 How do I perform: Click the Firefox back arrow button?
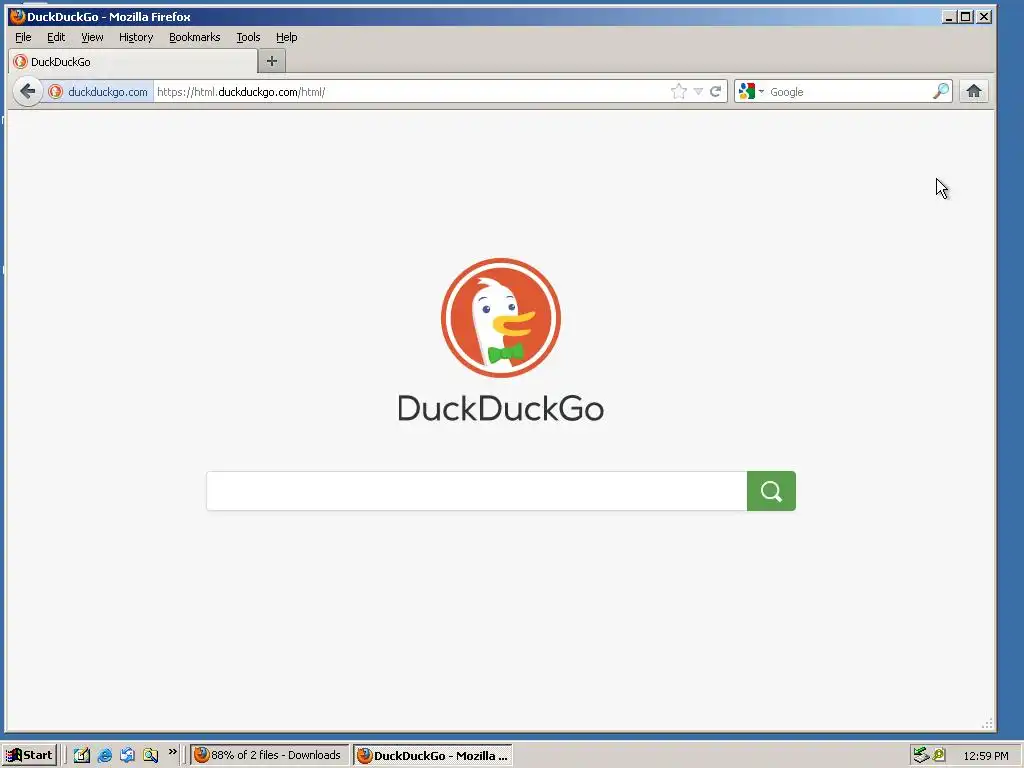pos(27,91)
